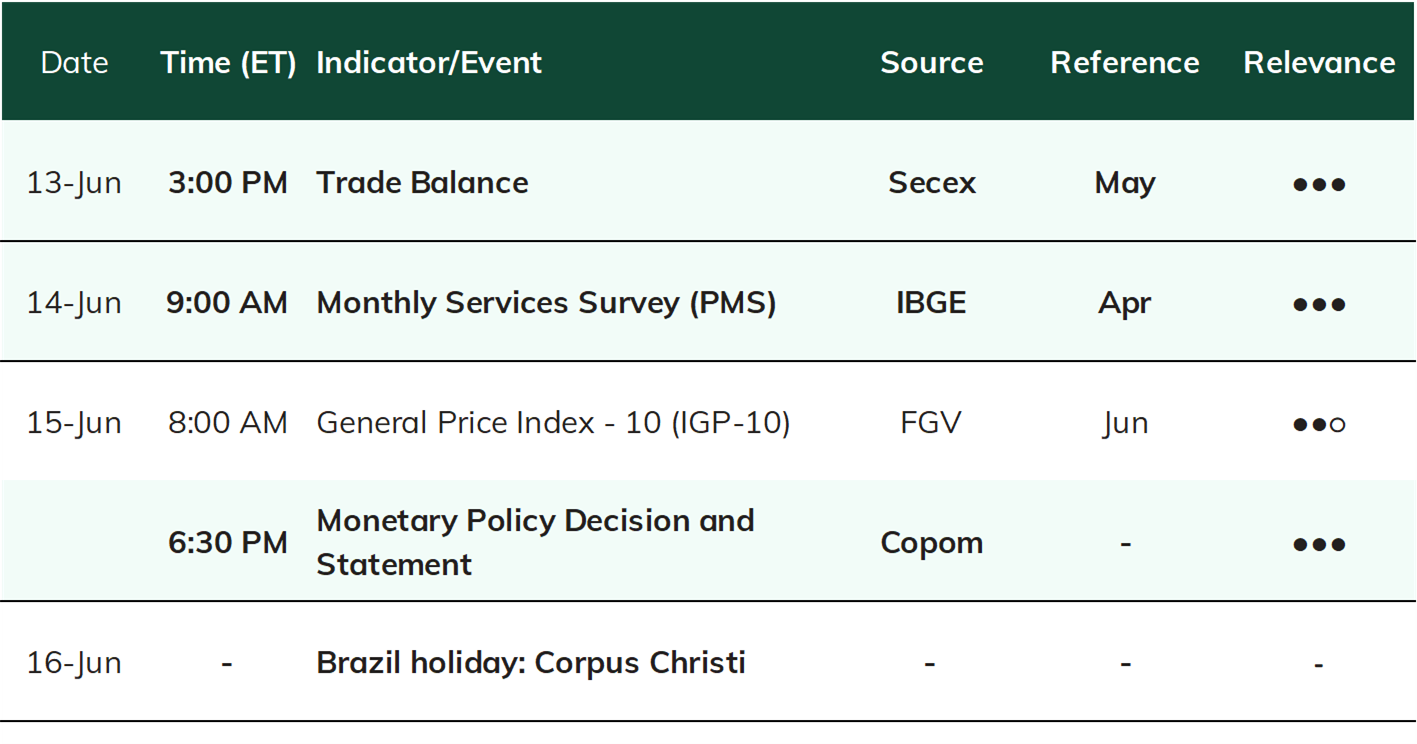Click the Copom source cell
This screenshot has height=744, width=1417.
click(932, 542)
